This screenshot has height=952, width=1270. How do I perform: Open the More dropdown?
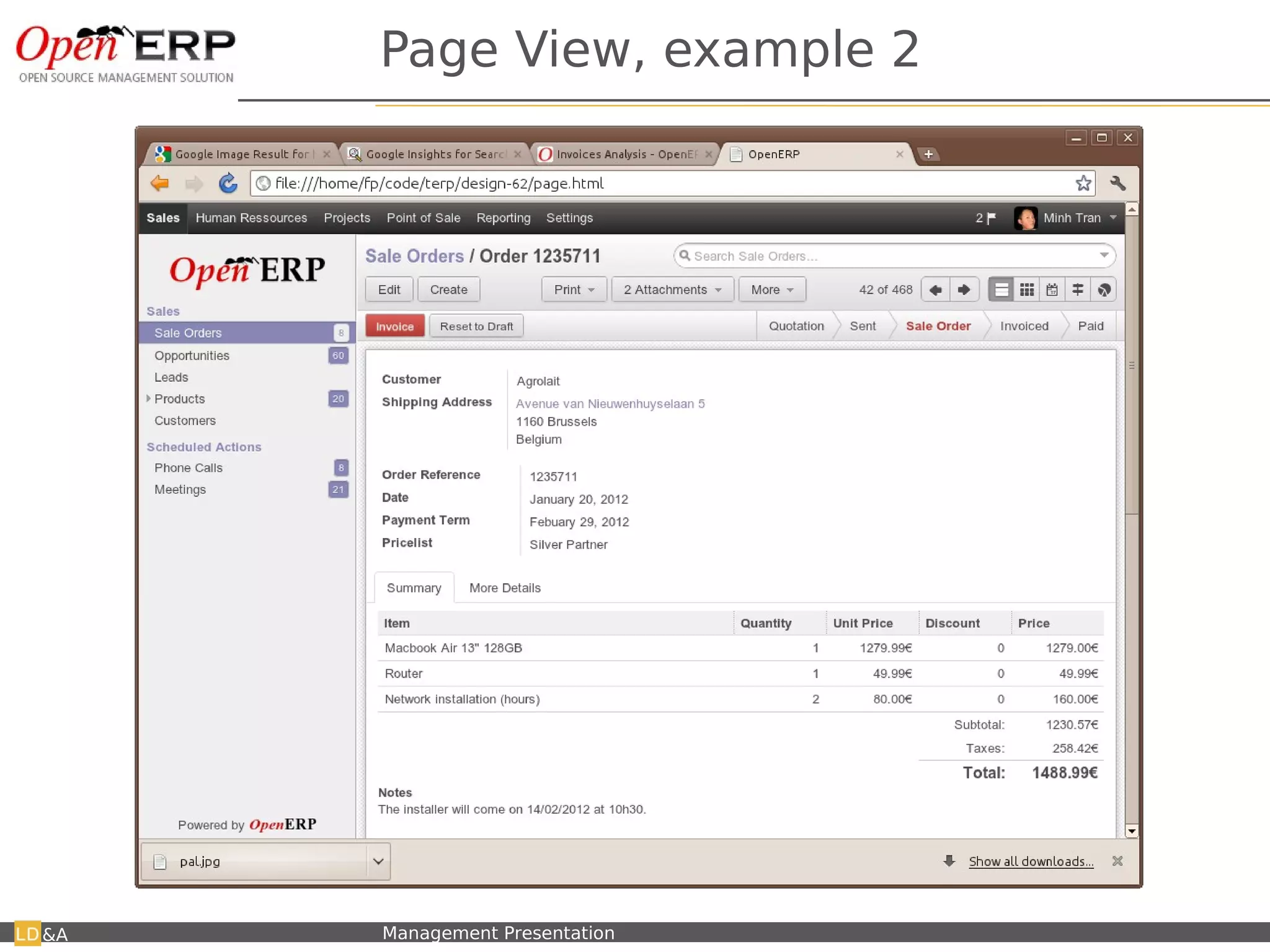point(772,290)
